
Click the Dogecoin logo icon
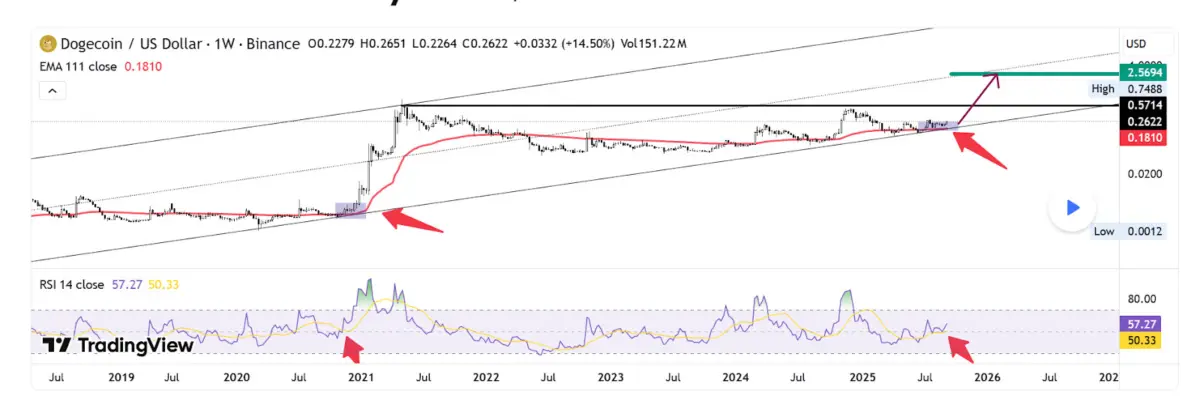click(47, 44)
